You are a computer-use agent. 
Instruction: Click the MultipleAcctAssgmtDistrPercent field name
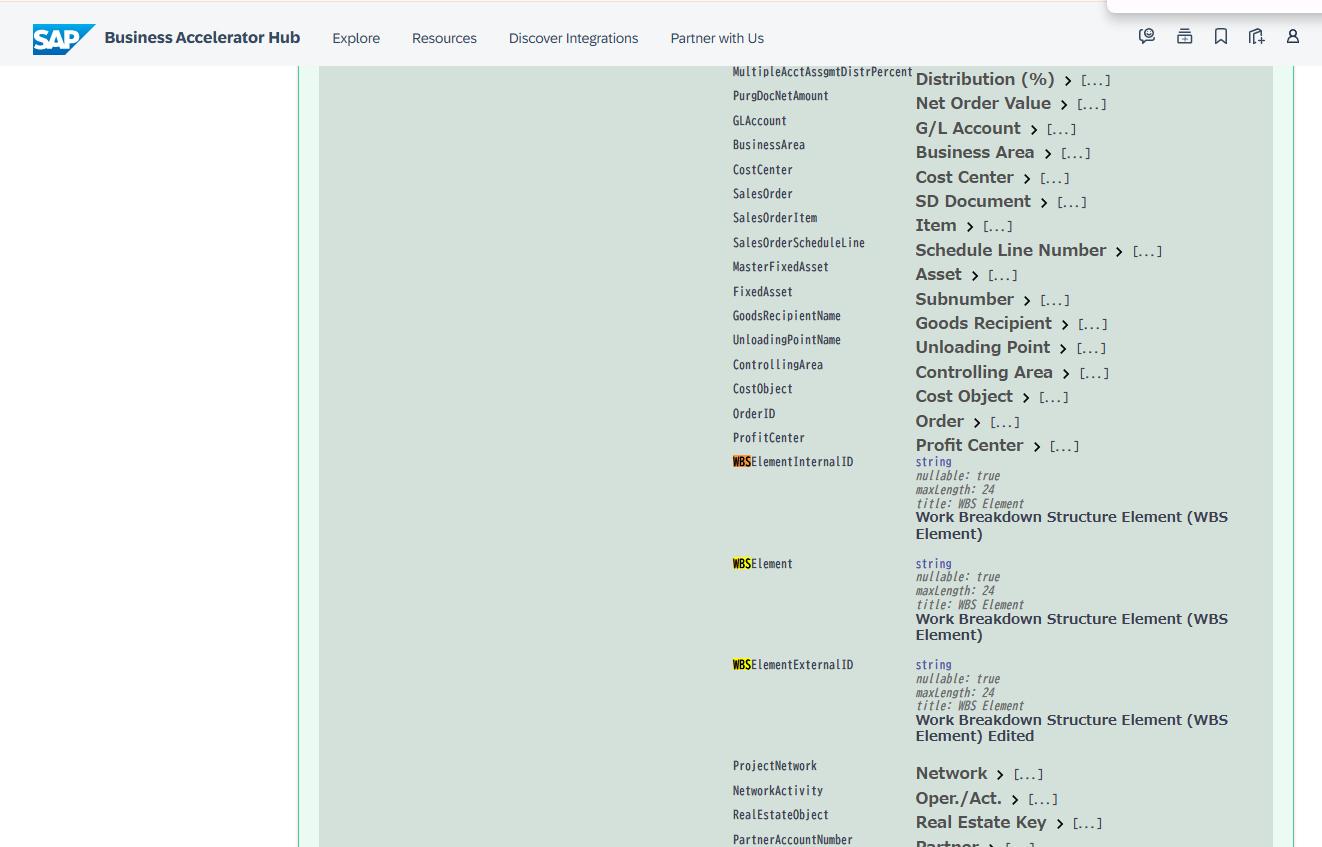[822, 72]
